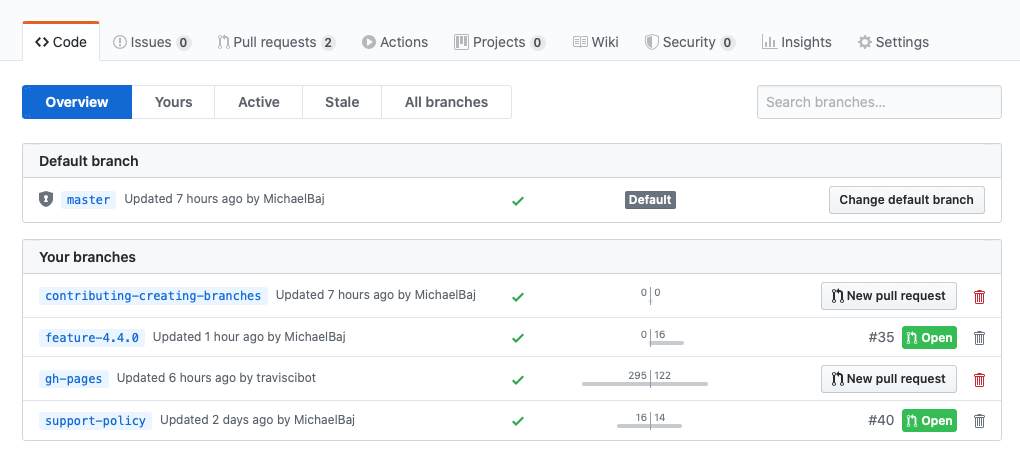This screenshot has width=1020, height=452.
Task: Open the master branch link
Action: (88, 200)
